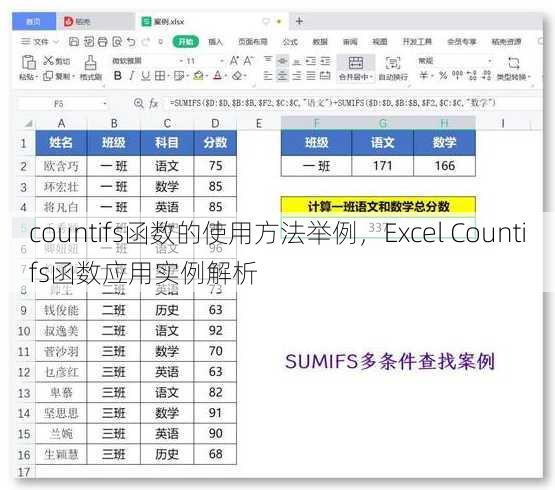Viewport: 555px width, 490px height.
Task: Click the percent style icon
Action: pos(443,75)
